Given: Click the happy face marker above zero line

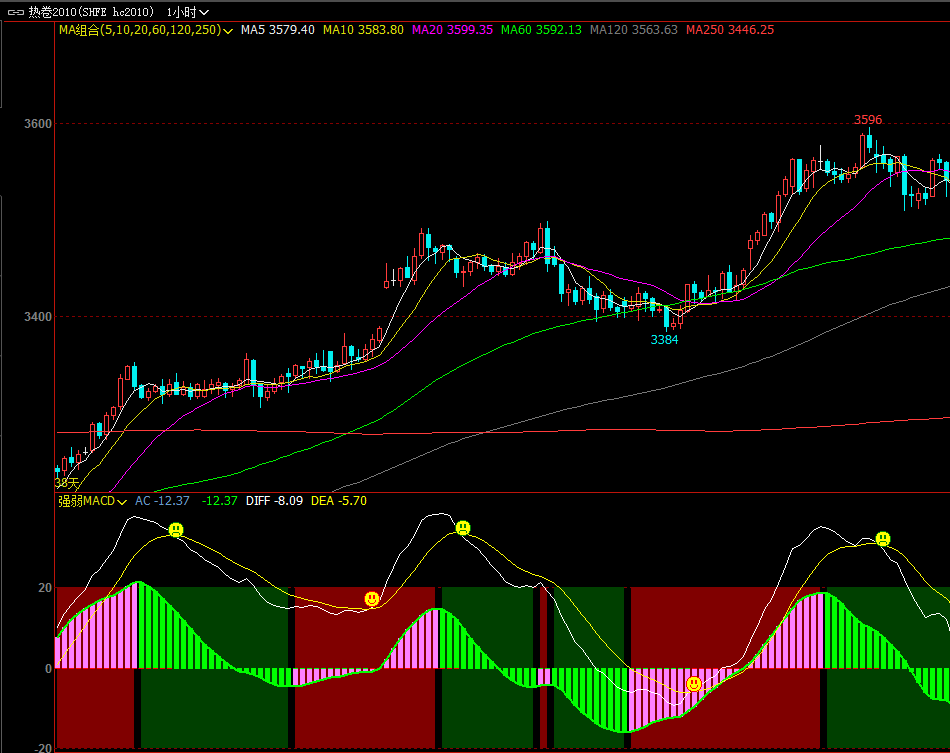Looking at the screenshot, I should tap(372, 599).
